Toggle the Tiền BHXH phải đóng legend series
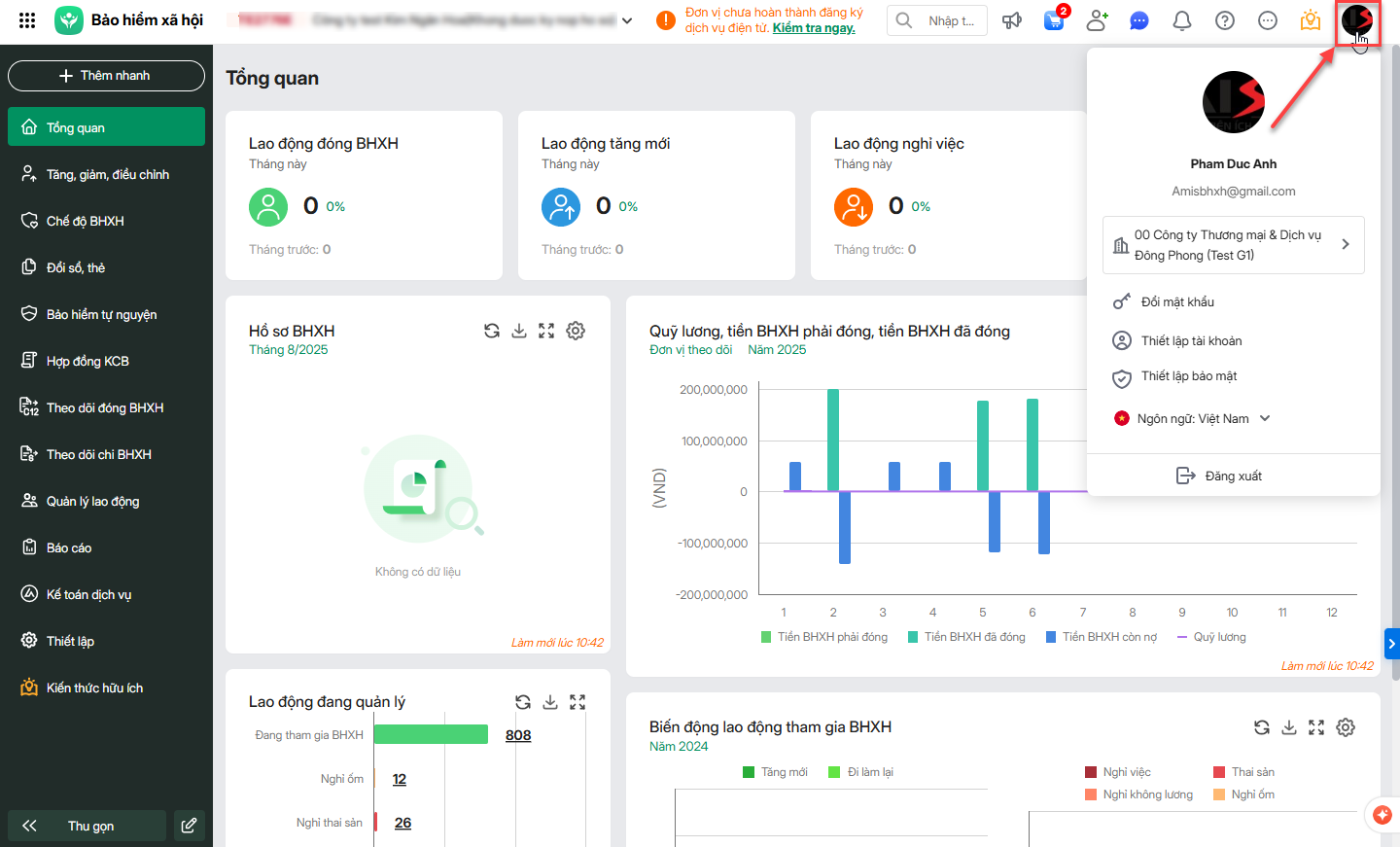The height and width of the screenshot is (847, 1400). [x=824, y=637]
